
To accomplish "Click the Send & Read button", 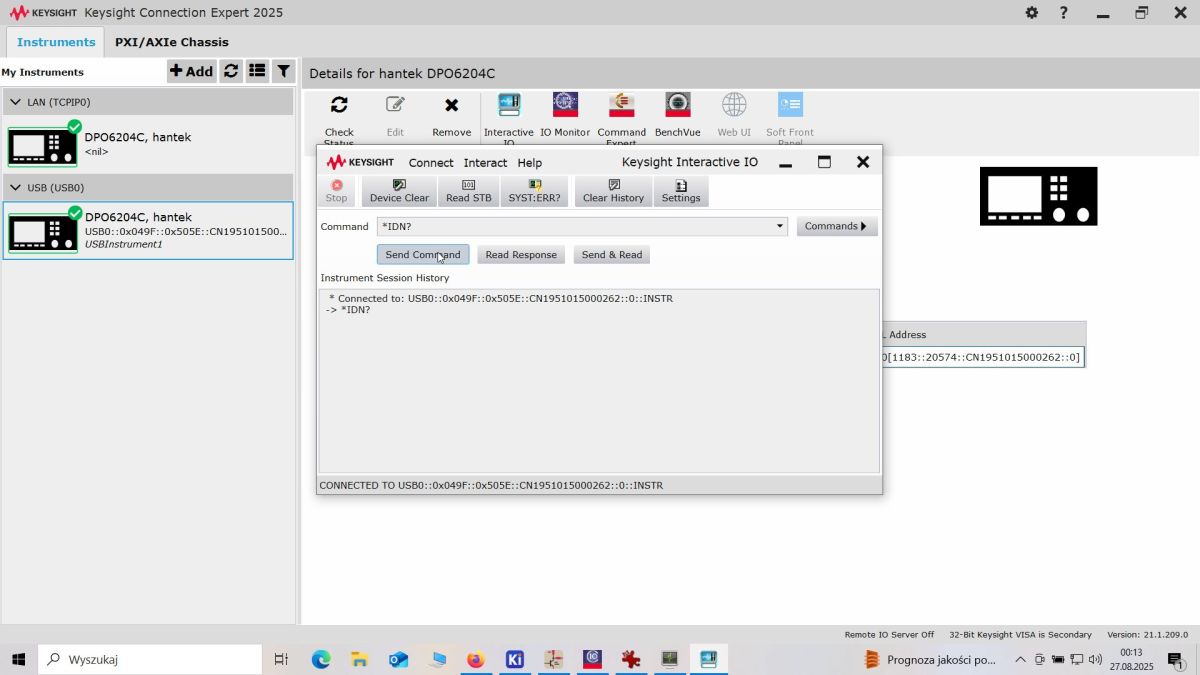I will (x=612, y=255).
